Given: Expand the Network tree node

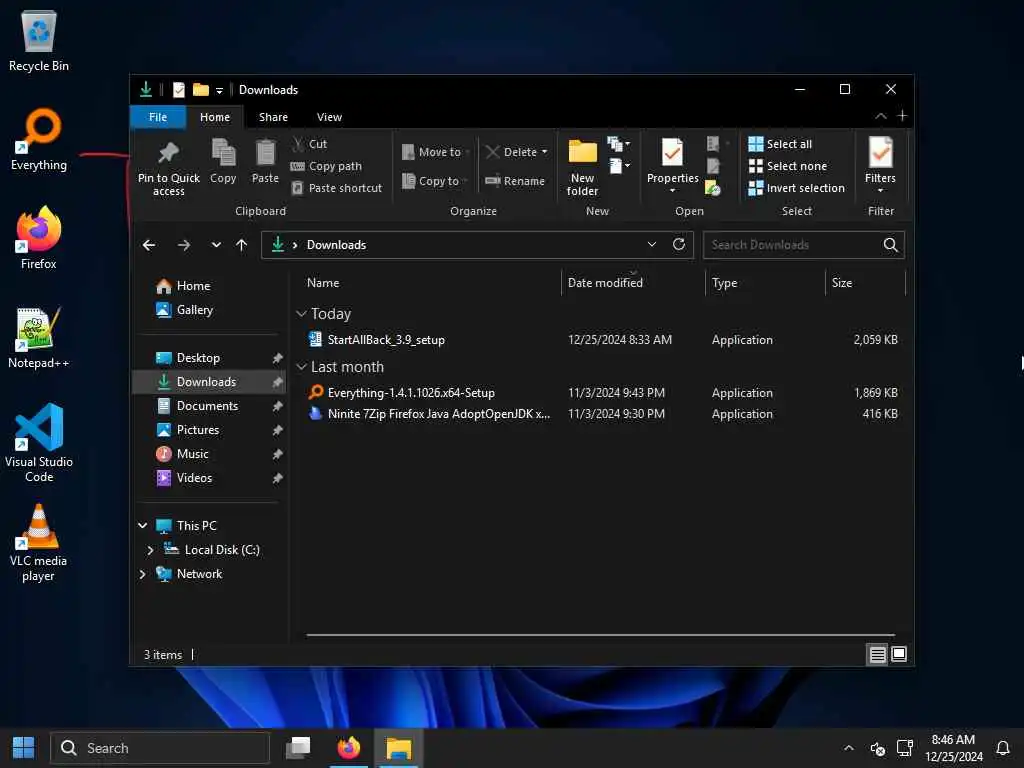Looking at the screenshot, I should point(143,574).
